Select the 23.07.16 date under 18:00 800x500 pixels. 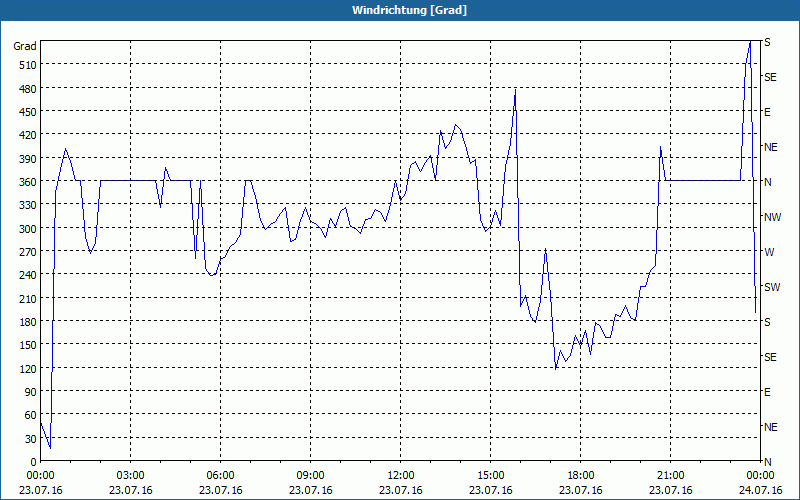coord(581,490)
